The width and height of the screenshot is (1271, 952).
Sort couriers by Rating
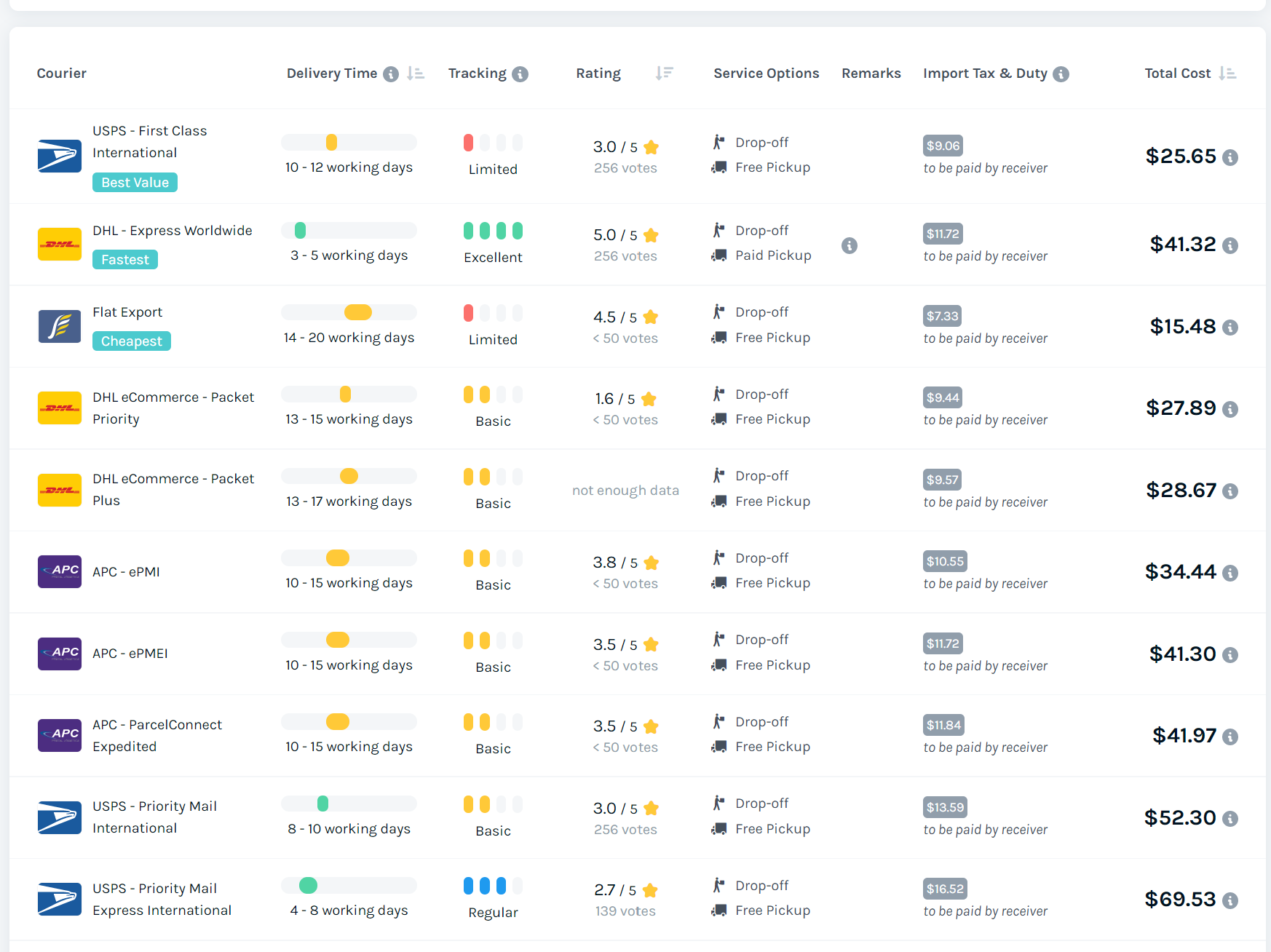[x=664, y=74]
